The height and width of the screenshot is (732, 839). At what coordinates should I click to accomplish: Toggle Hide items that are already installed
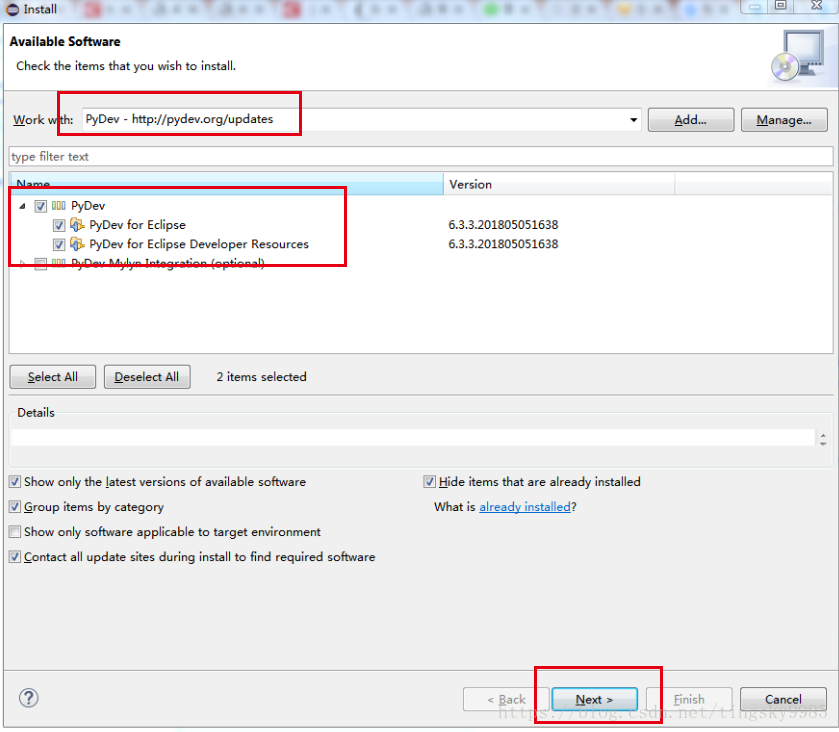[430, 482]
